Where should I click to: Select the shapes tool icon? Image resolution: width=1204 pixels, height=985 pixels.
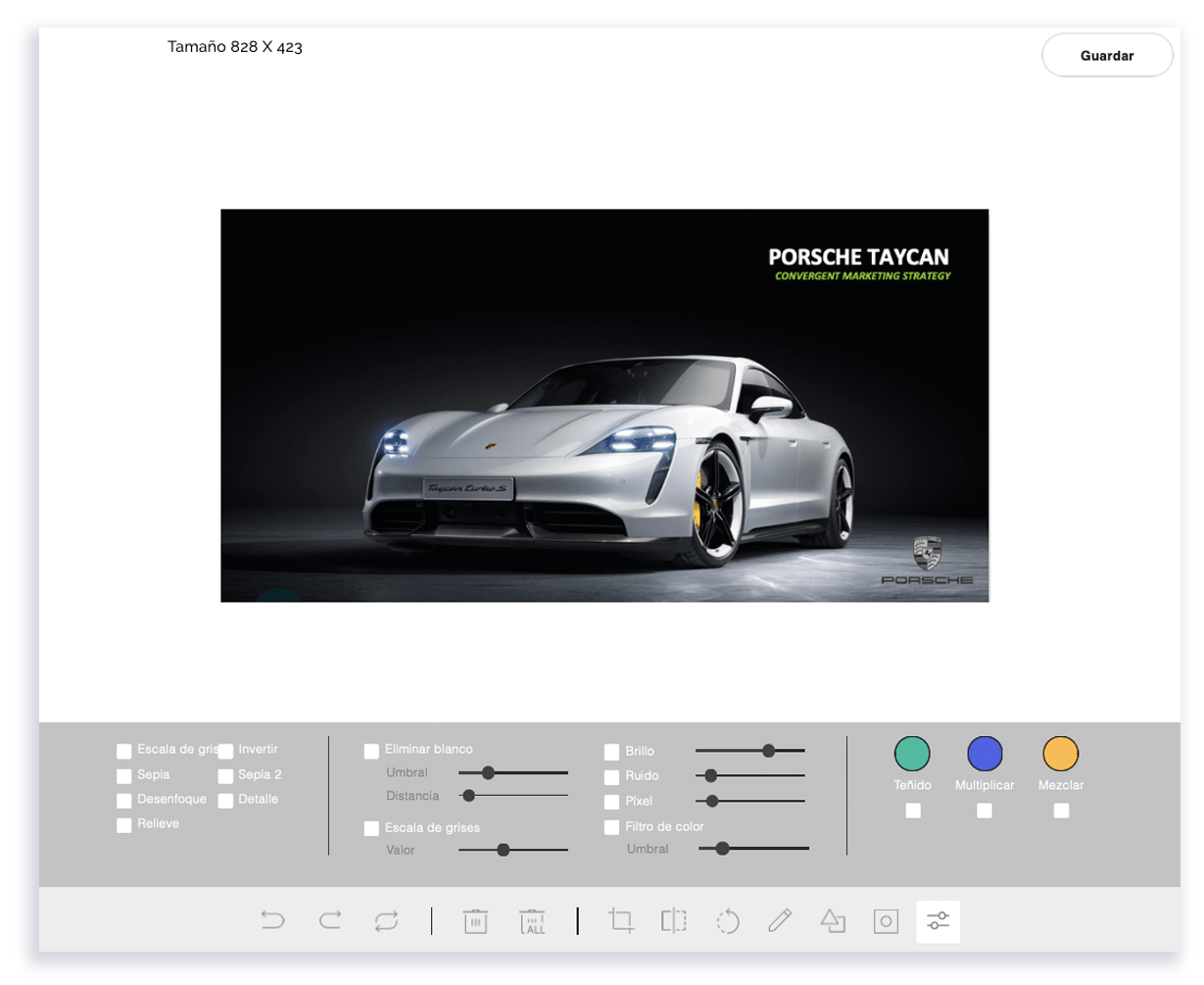(x=833, y=920)
